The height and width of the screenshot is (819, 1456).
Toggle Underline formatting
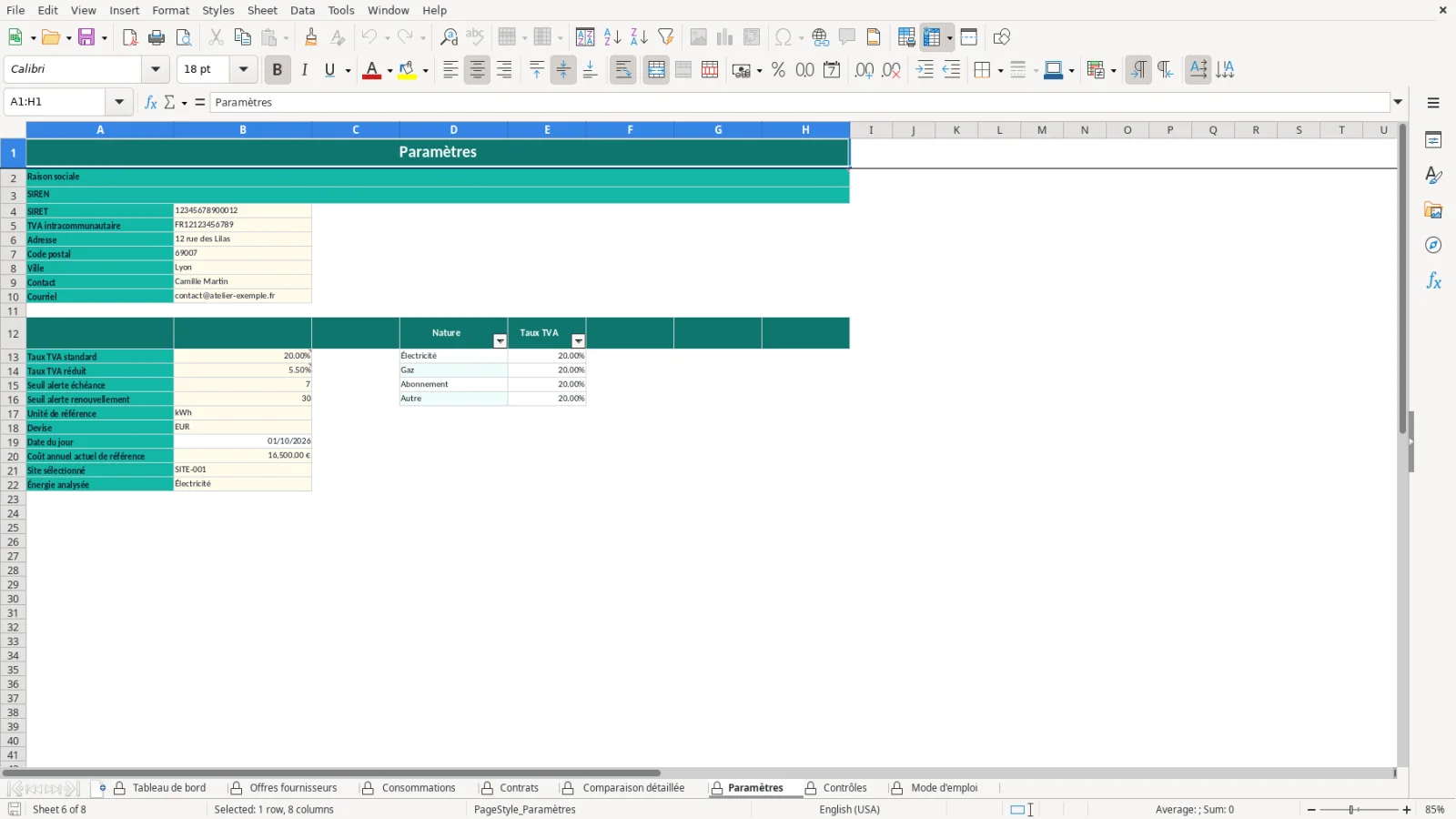[330, 70]
